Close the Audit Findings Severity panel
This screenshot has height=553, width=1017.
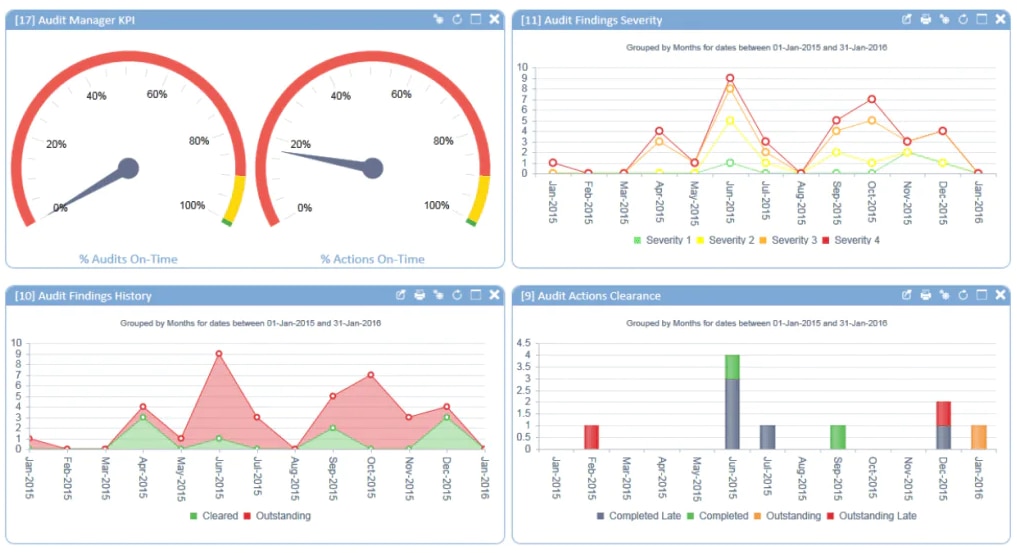click(1000, 19)
